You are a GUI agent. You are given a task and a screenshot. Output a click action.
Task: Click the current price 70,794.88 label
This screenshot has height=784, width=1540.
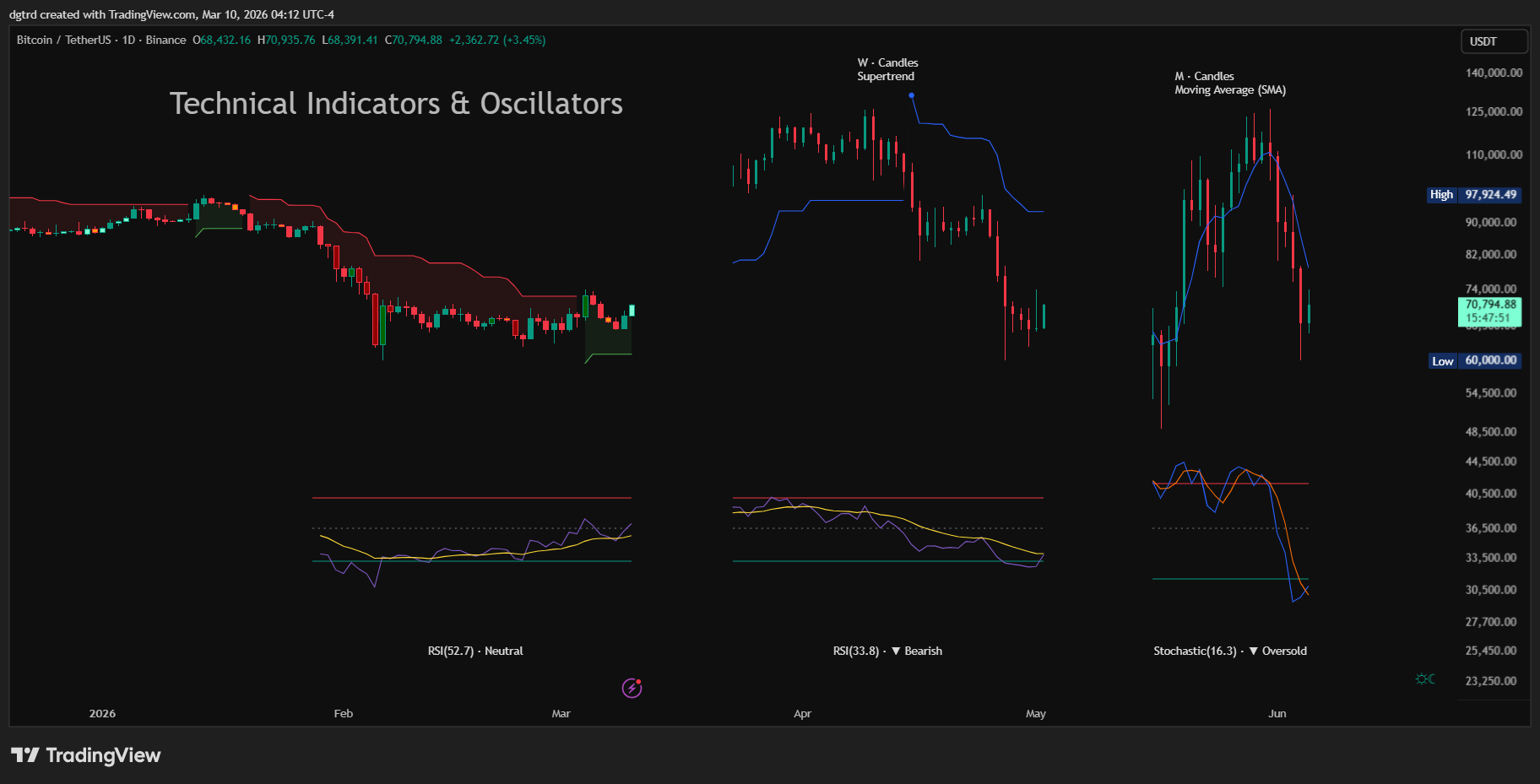point(1490,311)
